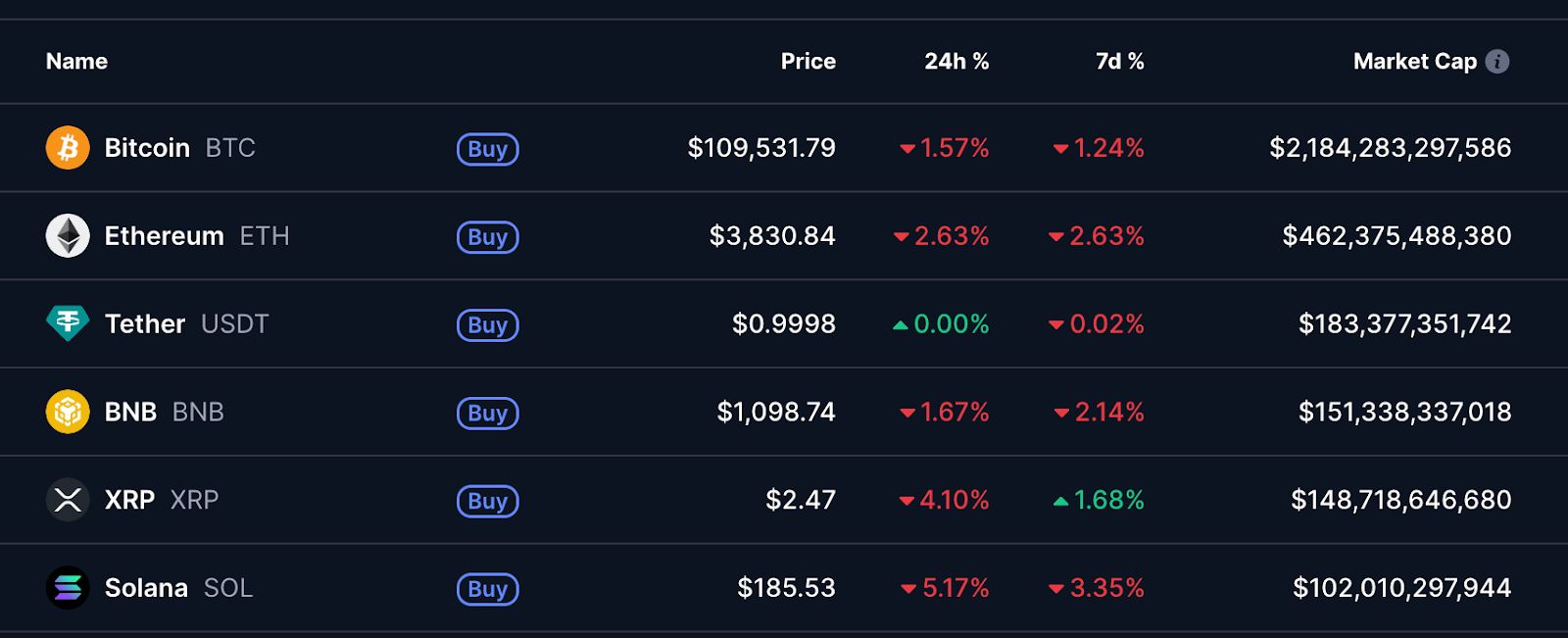The width and height of the screenshot is (1568, 638).
Task: Open the Market Cap info icon
Action: pyautogui.click(x=1497, y=62)
